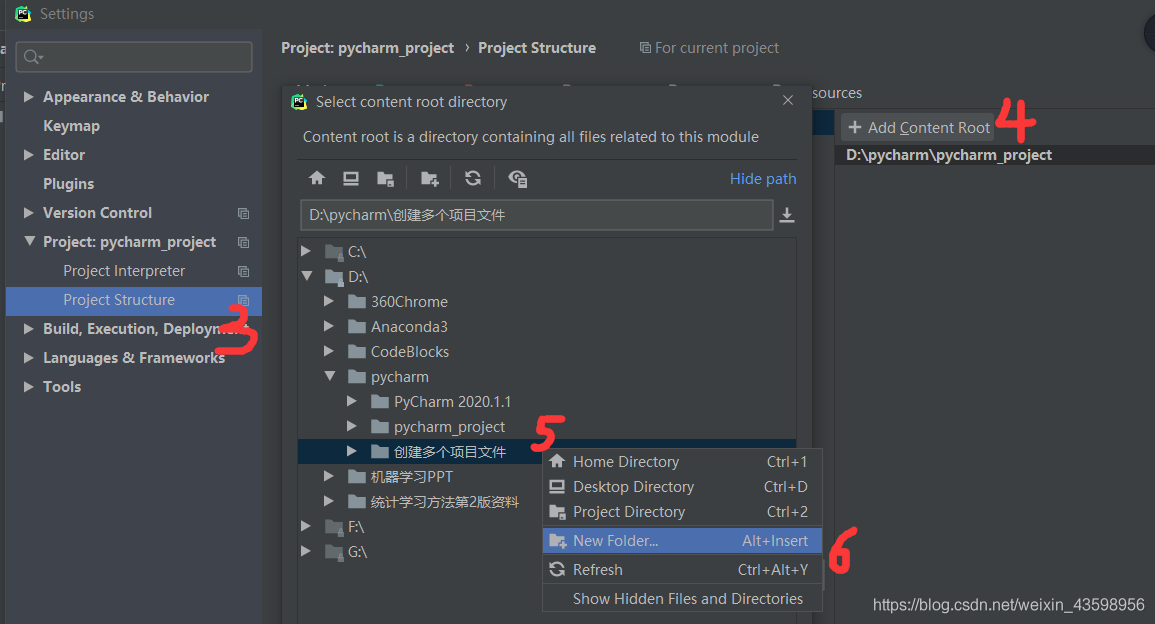Viewport: 1155px width, 624px height.
Task: Select Refresh in the context menu
Action: (x=597, y=570)
